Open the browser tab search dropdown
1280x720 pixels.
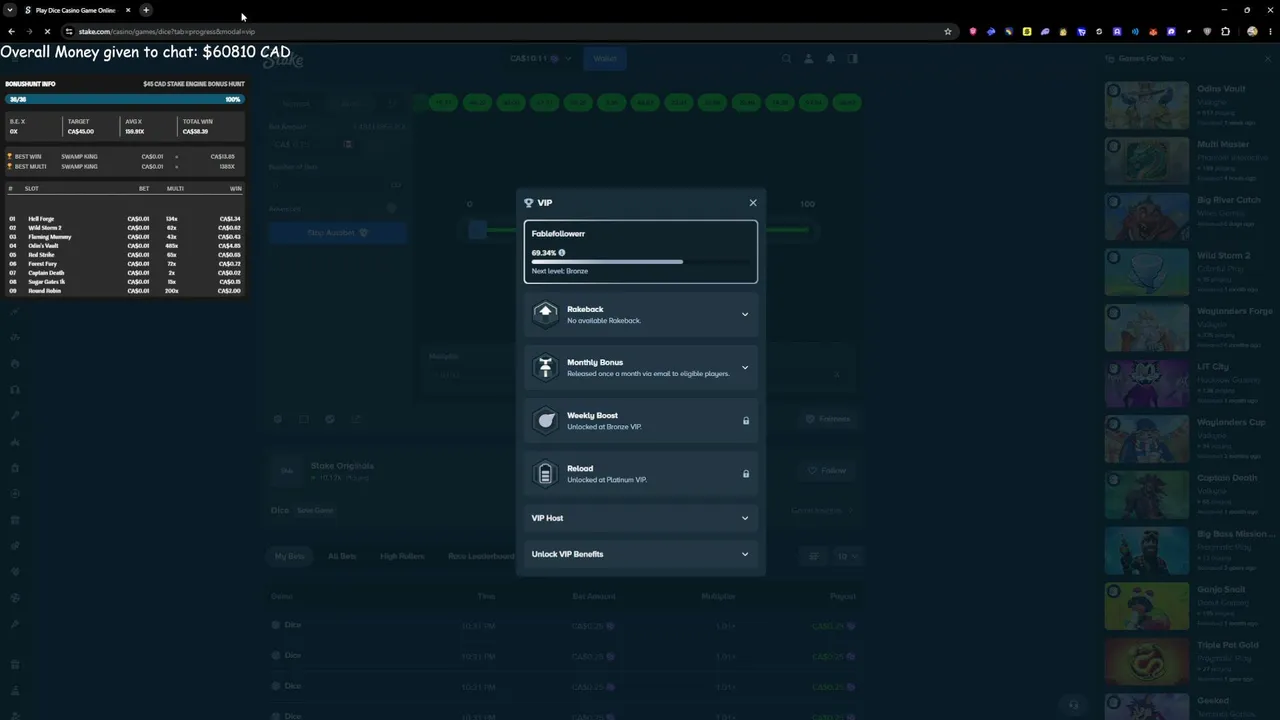(x=9, y=10)
